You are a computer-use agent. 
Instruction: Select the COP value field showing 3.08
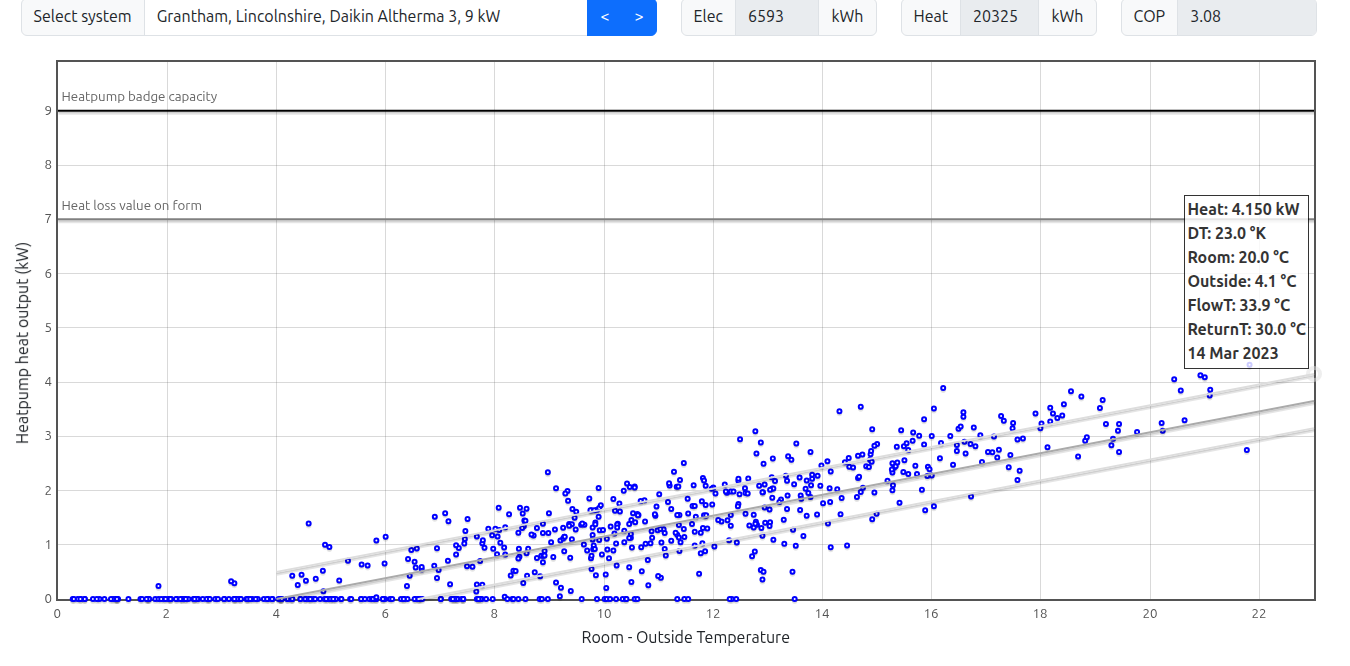point(1245,17)
